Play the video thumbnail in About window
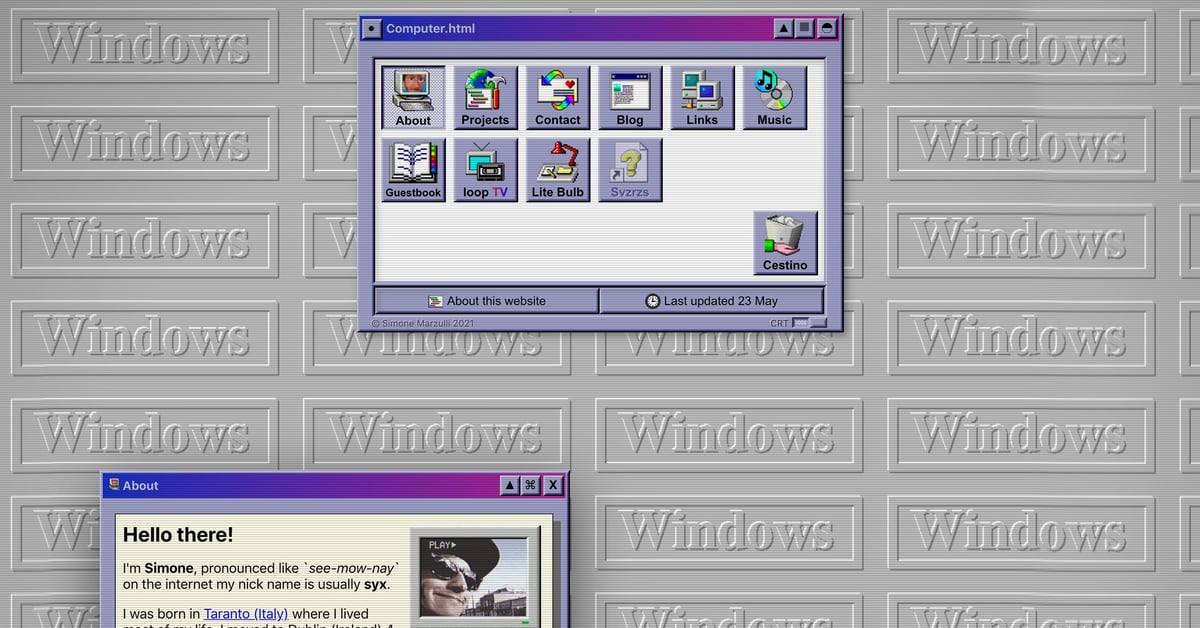Screen dimensions: 1200x628 point(475,578)
